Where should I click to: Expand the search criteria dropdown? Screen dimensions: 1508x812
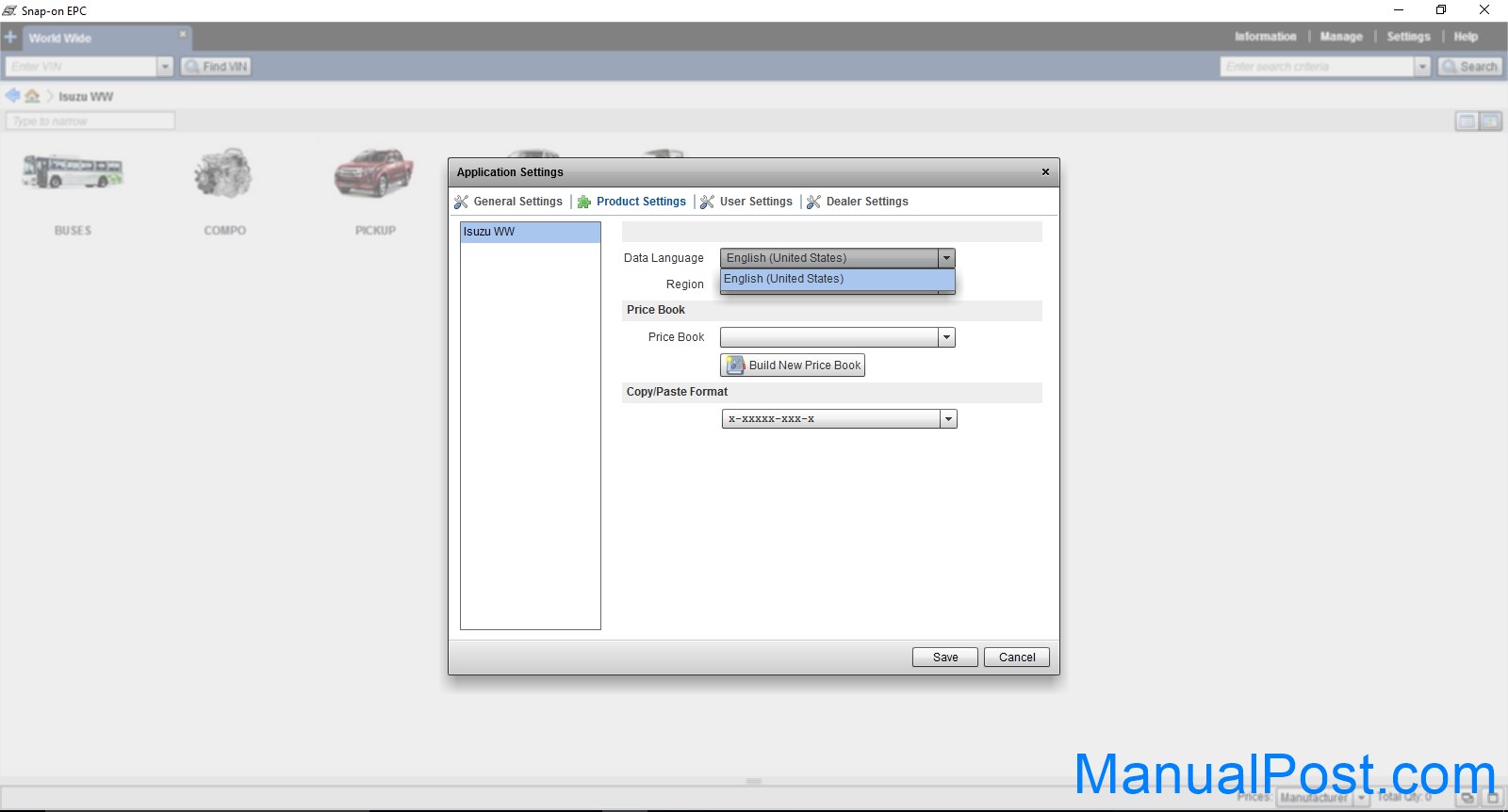coord(1423,67)
